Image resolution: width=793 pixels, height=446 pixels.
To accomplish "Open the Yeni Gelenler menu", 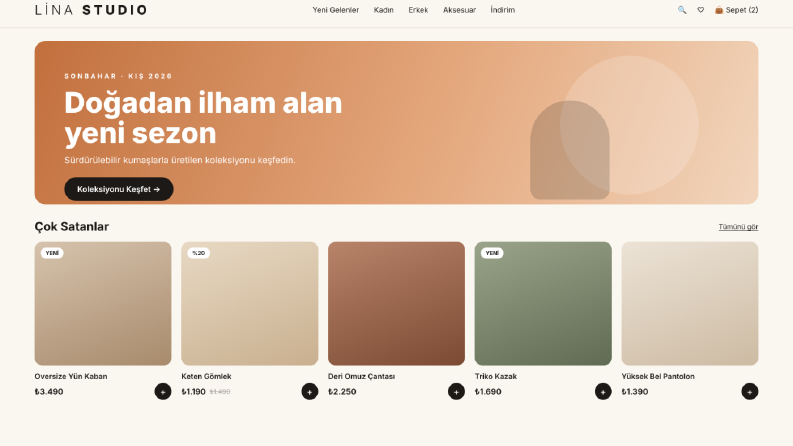I will (335, 10).
